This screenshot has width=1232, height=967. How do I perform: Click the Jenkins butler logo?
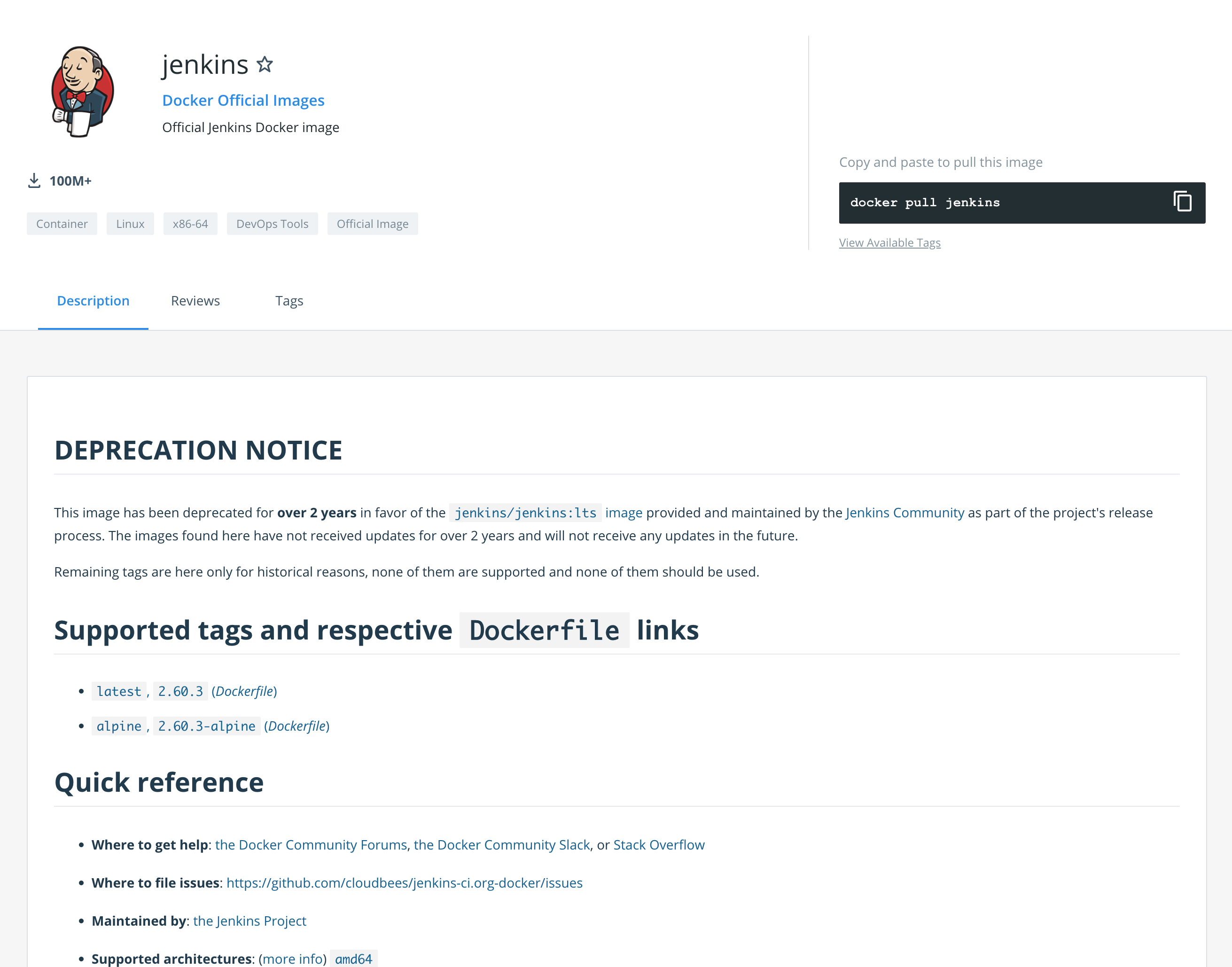point(83,92)
